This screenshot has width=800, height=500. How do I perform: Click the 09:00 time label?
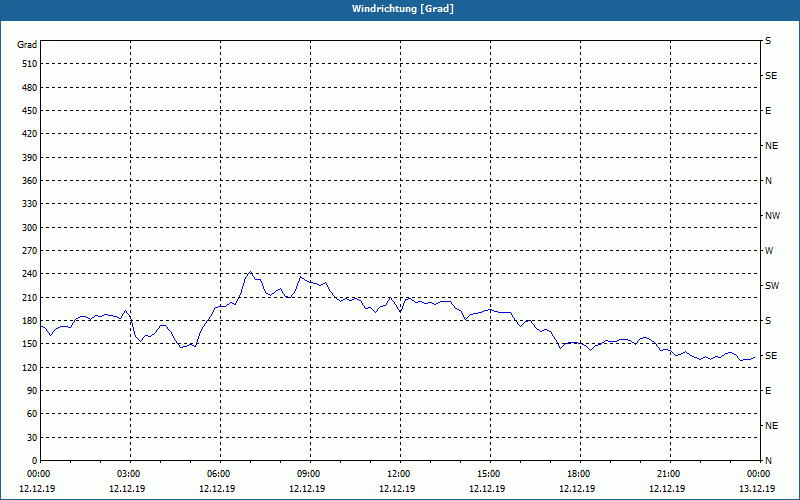click(310, 474)
